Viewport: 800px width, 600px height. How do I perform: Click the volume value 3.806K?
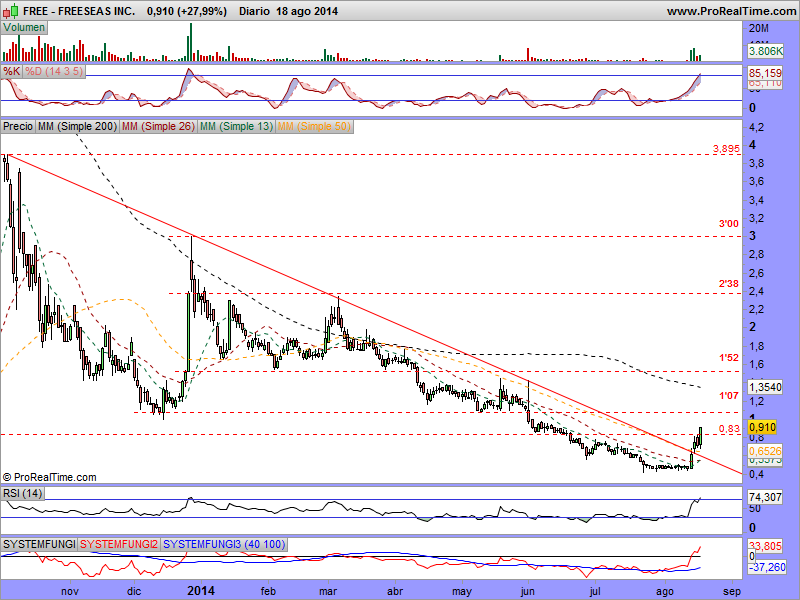[765, 51]
